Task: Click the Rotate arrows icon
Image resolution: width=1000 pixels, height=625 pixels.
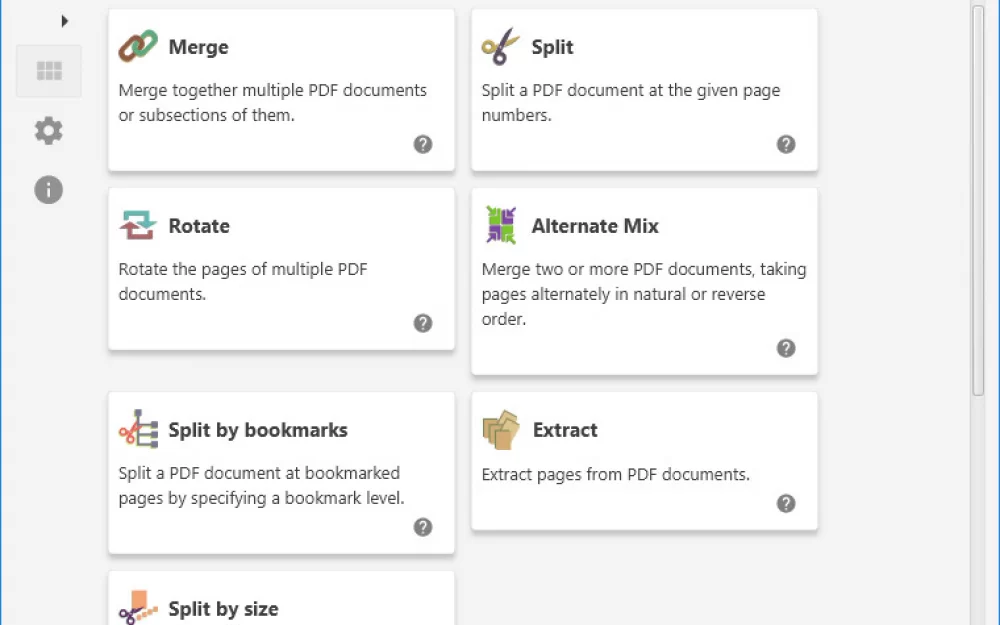Action: pyautogui.click(x=138, y=225)
